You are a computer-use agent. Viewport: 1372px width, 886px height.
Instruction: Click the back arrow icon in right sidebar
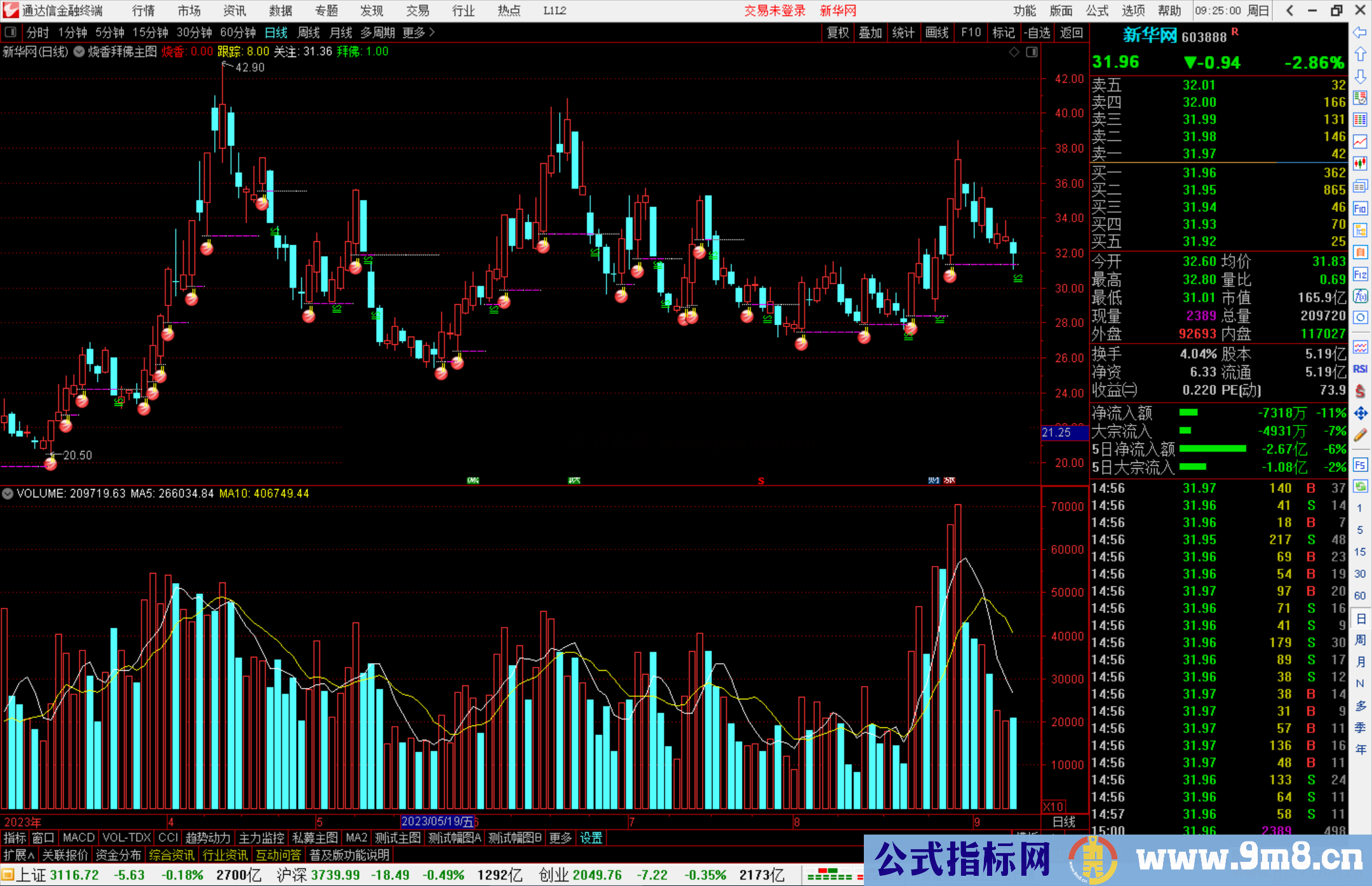[x=1360, y=32]
